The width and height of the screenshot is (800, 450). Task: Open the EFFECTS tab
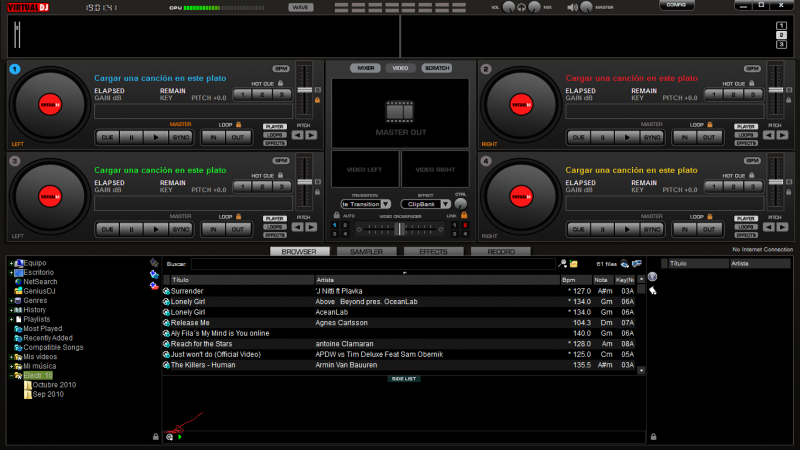click(432, 252)
